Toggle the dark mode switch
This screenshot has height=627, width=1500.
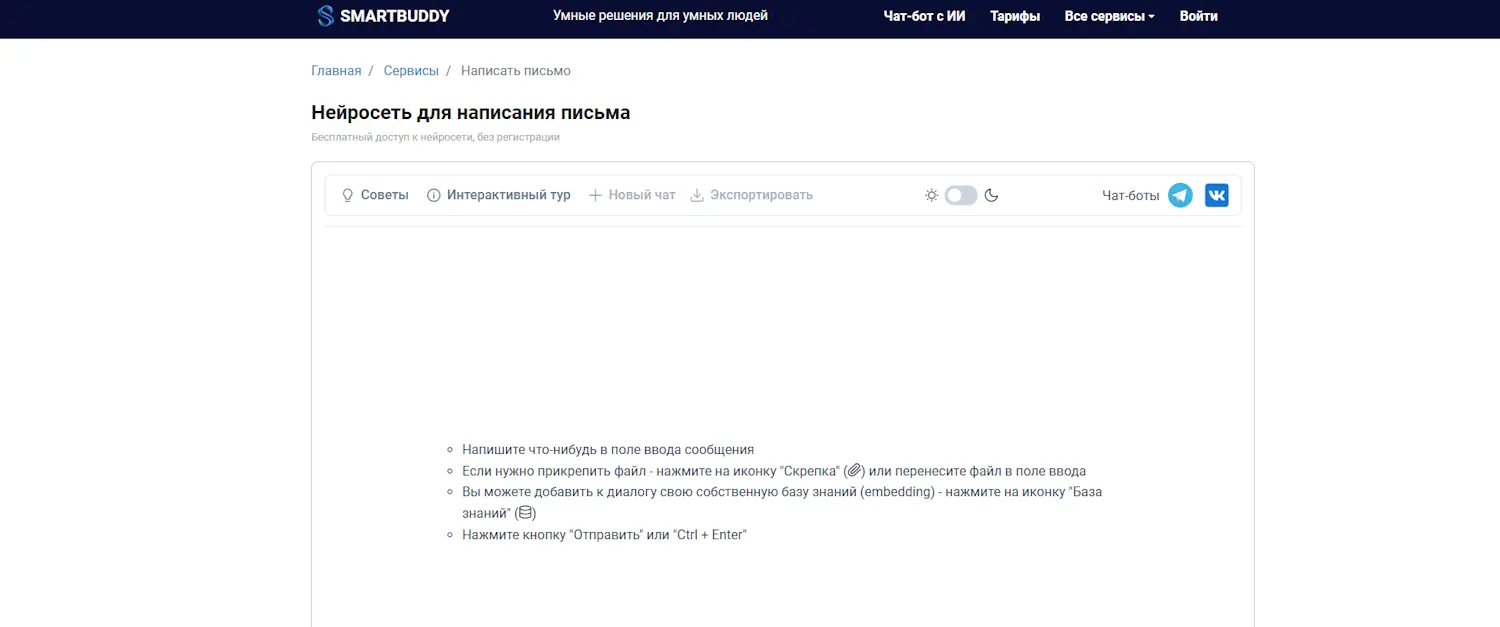[x=961, y=195]
